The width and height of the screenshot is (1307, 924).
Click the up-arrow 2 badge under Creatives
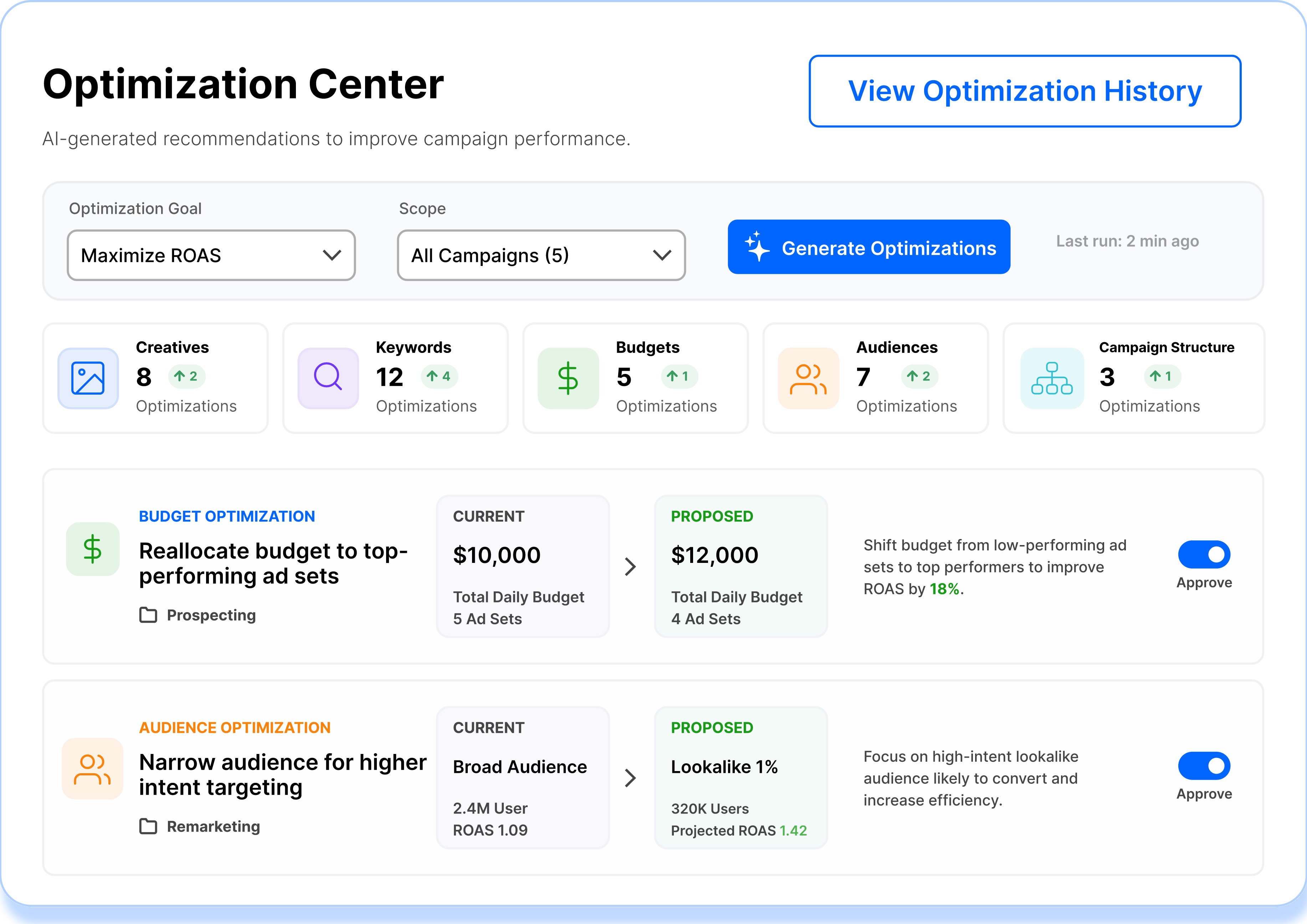(x=187, y=376)
